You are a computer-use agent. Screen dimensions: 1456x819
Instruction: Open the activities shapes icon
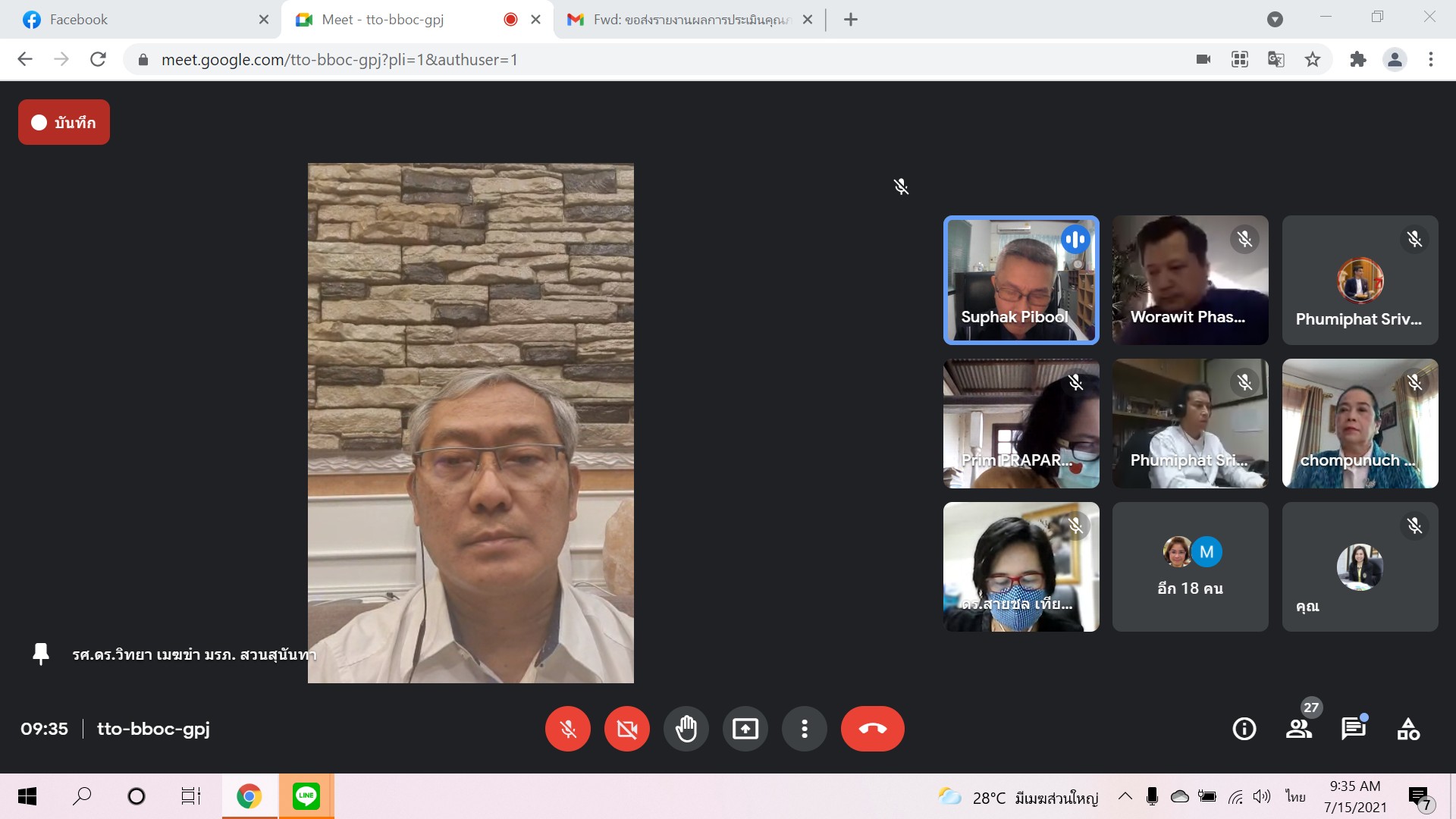[x=1408, y=729]
